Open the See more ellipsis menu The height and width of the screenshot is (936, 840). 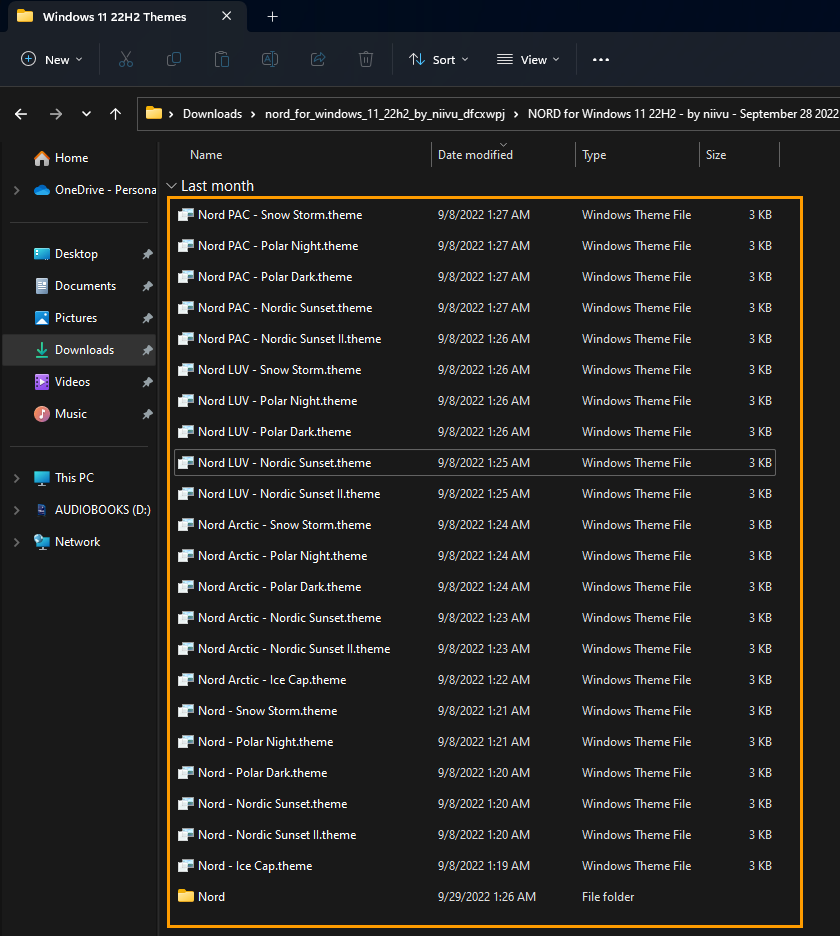601,60
